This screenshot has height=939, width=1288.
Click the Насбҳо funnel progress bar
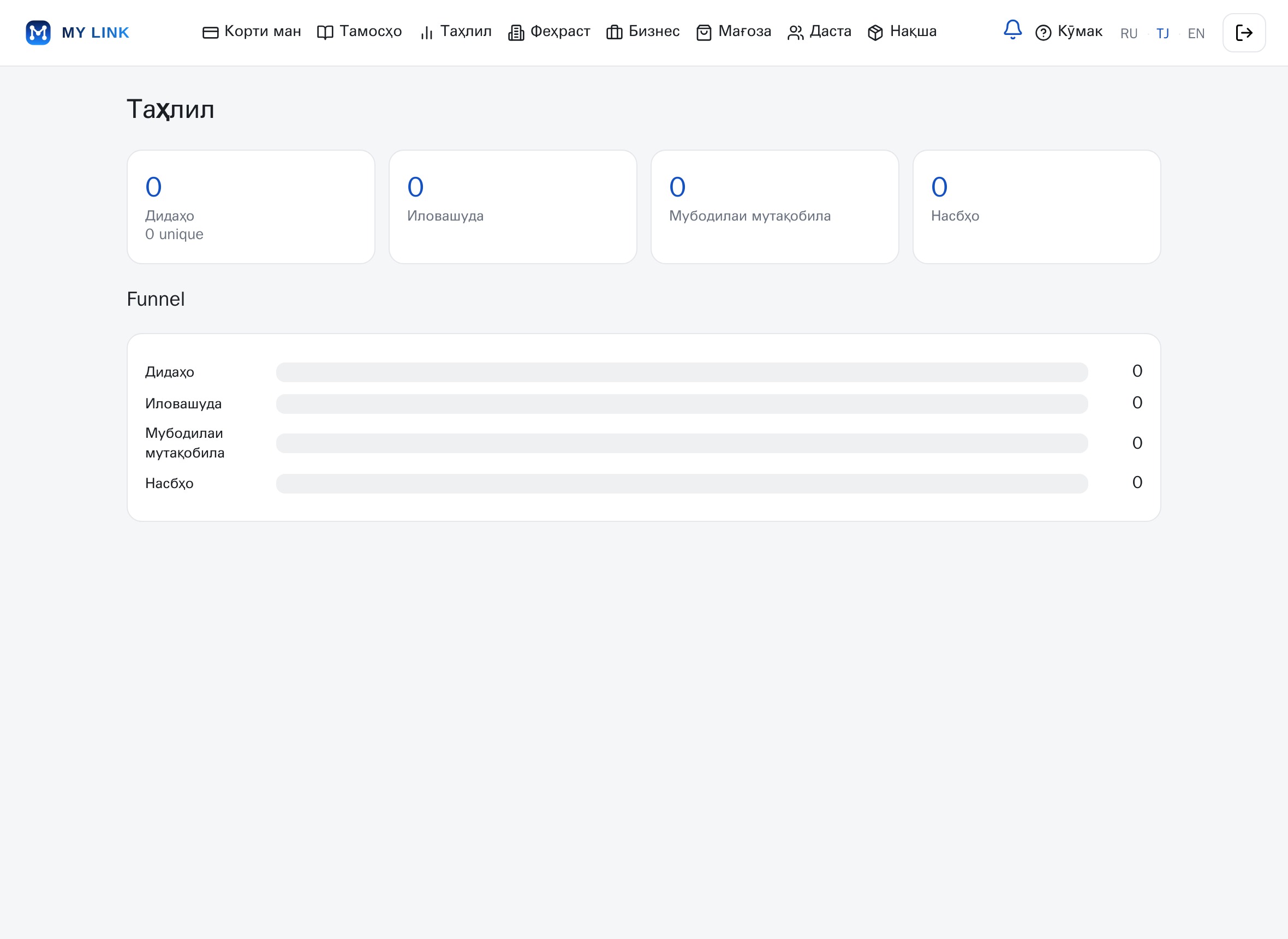coord(682,484)
